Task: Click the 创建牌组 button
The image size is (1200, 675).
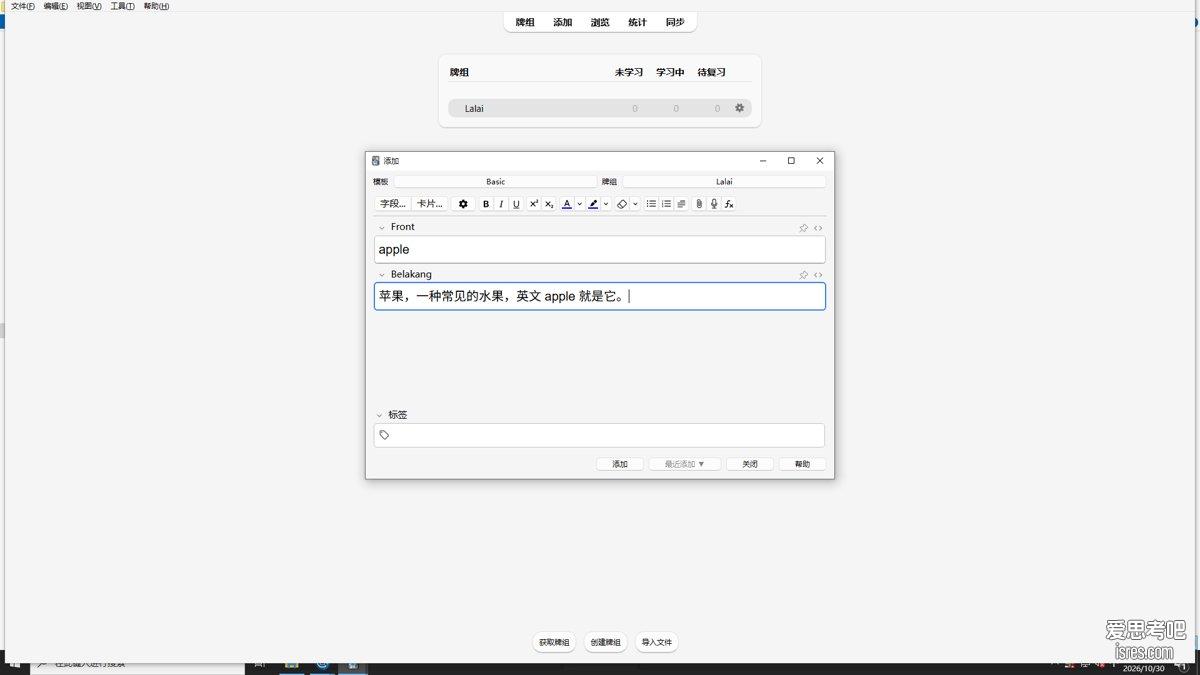Action: coord(605,642)
